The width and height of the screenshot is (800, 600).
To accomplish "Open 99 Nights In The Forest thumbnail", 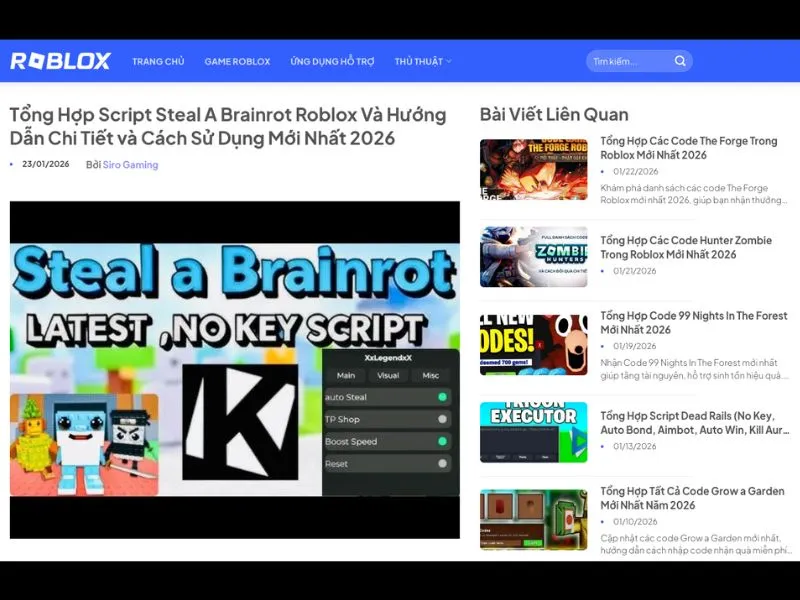I will pos(534,345).
